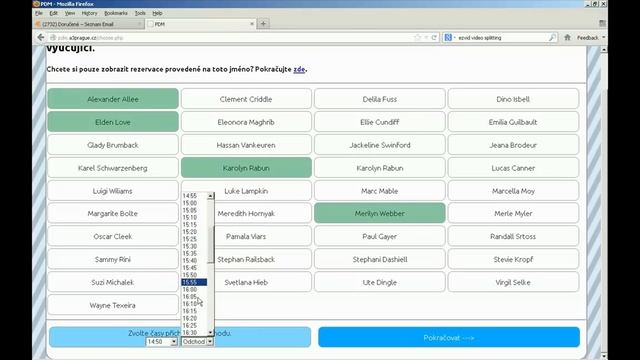
Task: Select teacher Suzi Michalek
Action: click(x=113, y=282)
